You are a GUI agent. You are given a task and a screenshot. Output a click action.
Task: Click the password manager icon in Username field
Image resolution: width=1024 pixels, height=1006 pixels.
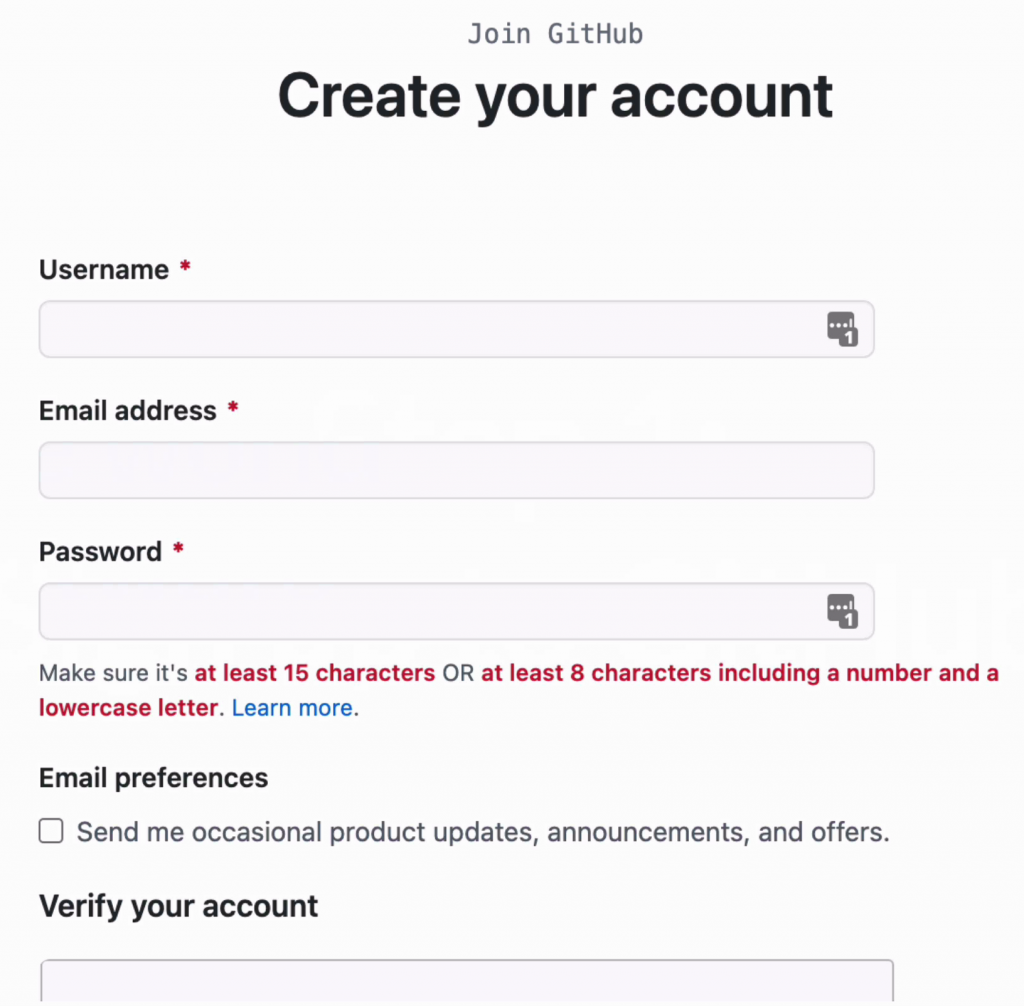[x=842, y=329]
